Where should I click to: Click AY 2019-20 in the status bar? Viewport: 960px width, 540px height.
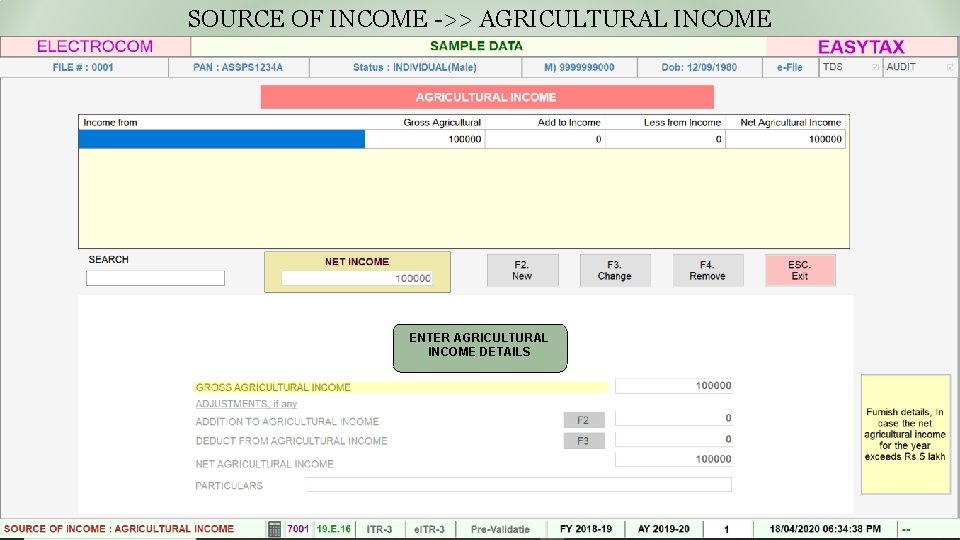click(x=664, y=529)
